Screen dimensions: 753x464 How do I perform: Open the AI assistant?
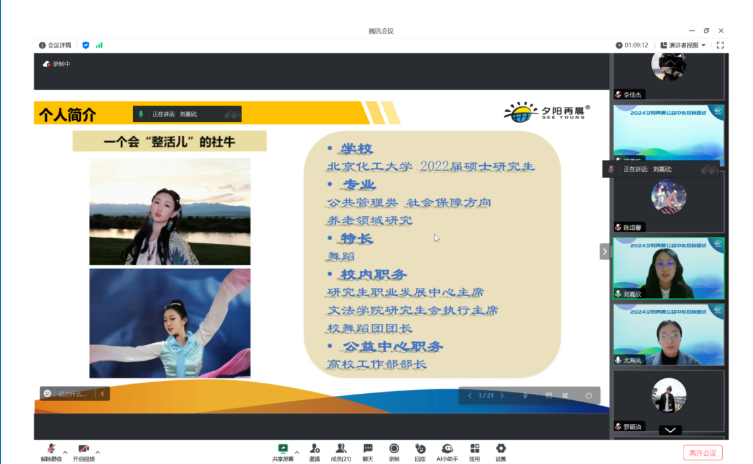(447, 450)
